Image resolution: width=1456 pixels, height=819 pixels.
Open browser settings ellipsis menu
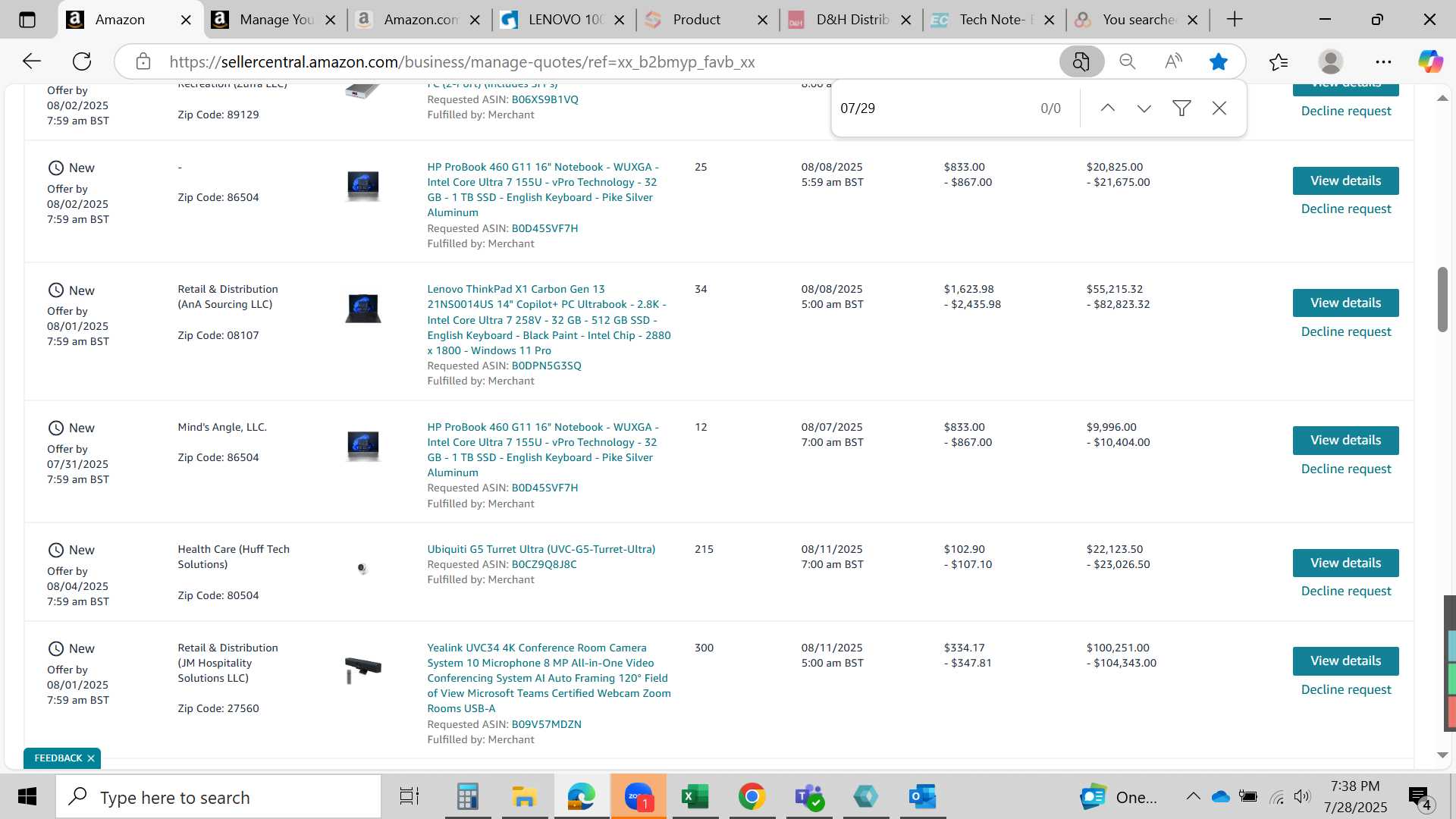coord(1383,61)
